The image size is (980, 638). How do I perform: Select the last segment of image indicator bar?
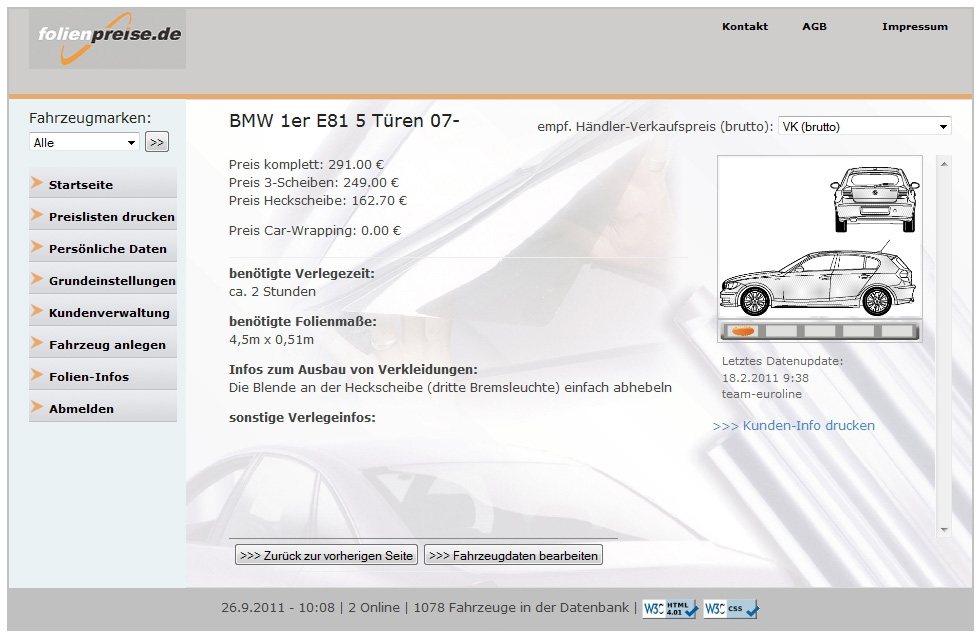coord(899,331)
